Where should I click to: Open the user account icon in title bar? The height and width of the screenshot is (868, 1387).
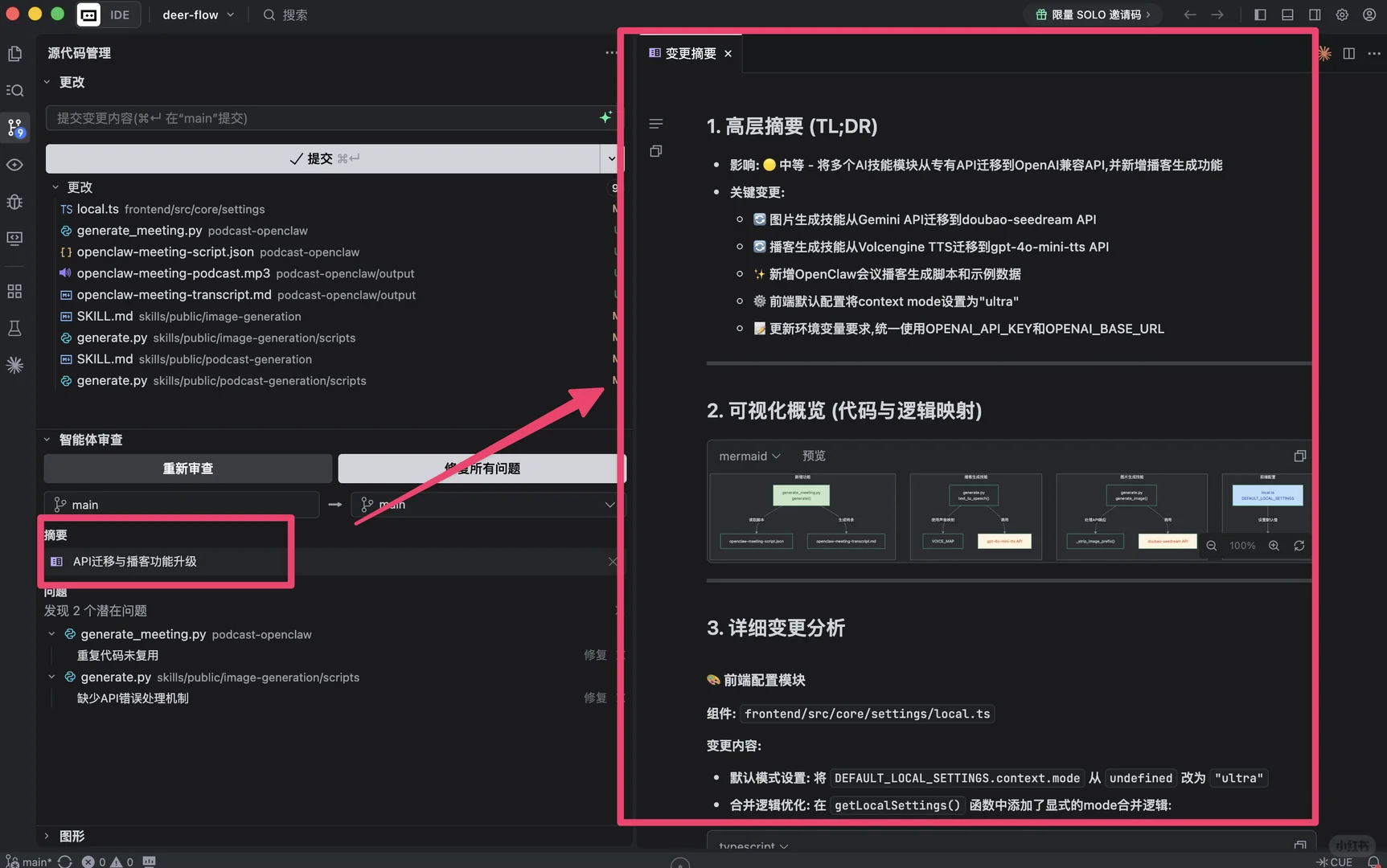click(1369, 14)
